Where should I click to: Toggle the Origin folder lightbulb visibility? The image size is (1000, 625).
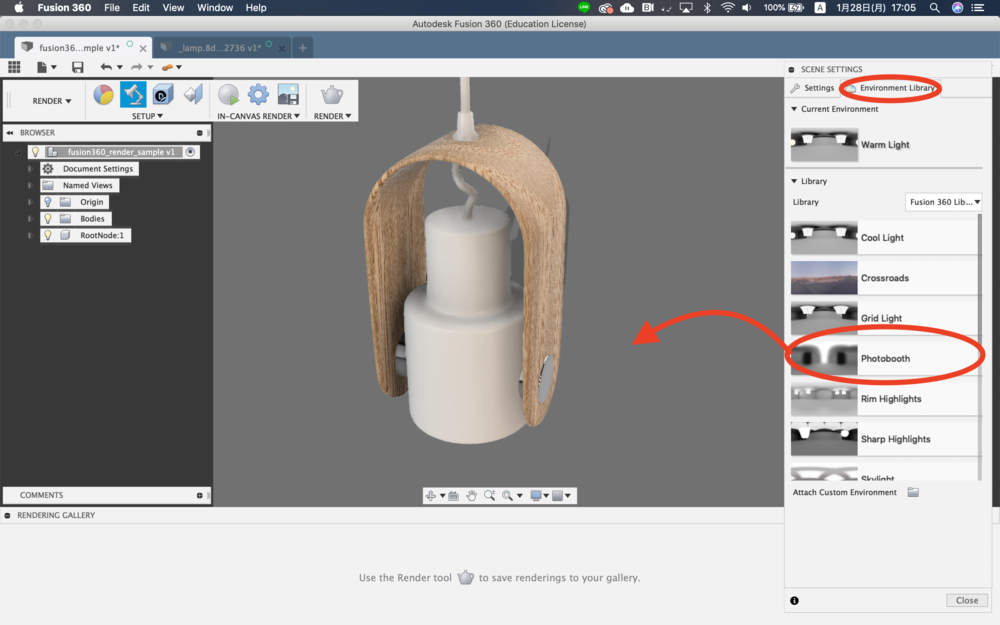47,202
